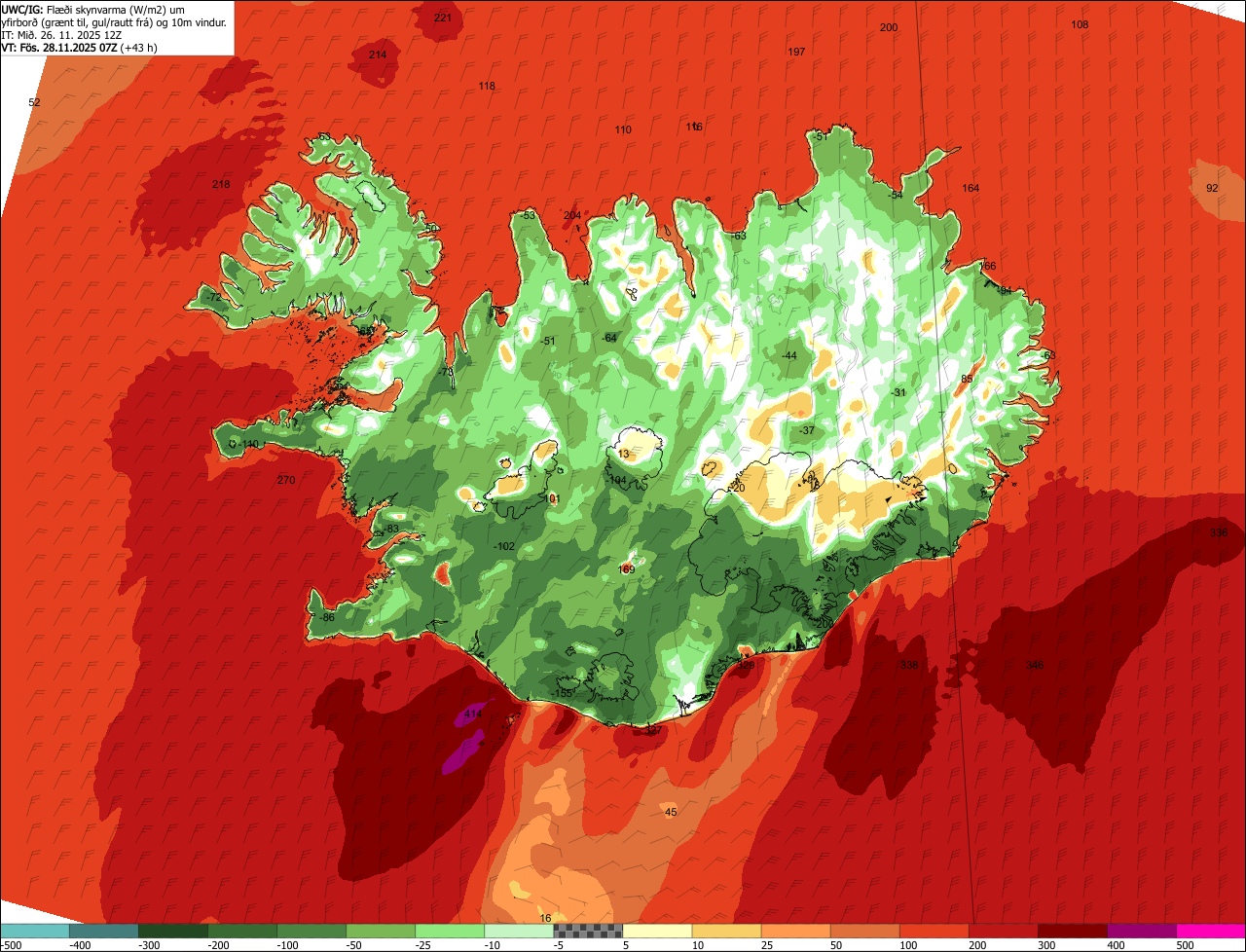Select the checkered -5 to 5 legend swatch
1246x952 pixels.
(587, 931)
